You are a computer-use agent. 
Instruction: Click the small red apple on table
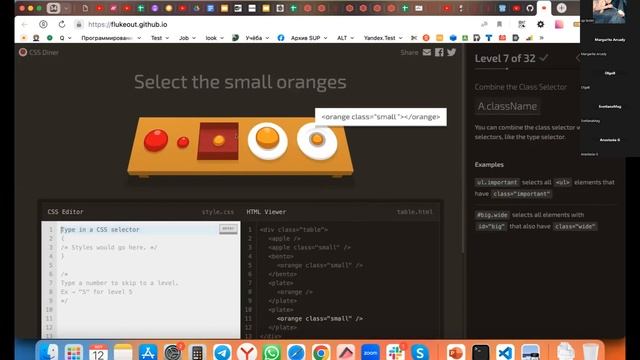(183, 142)
